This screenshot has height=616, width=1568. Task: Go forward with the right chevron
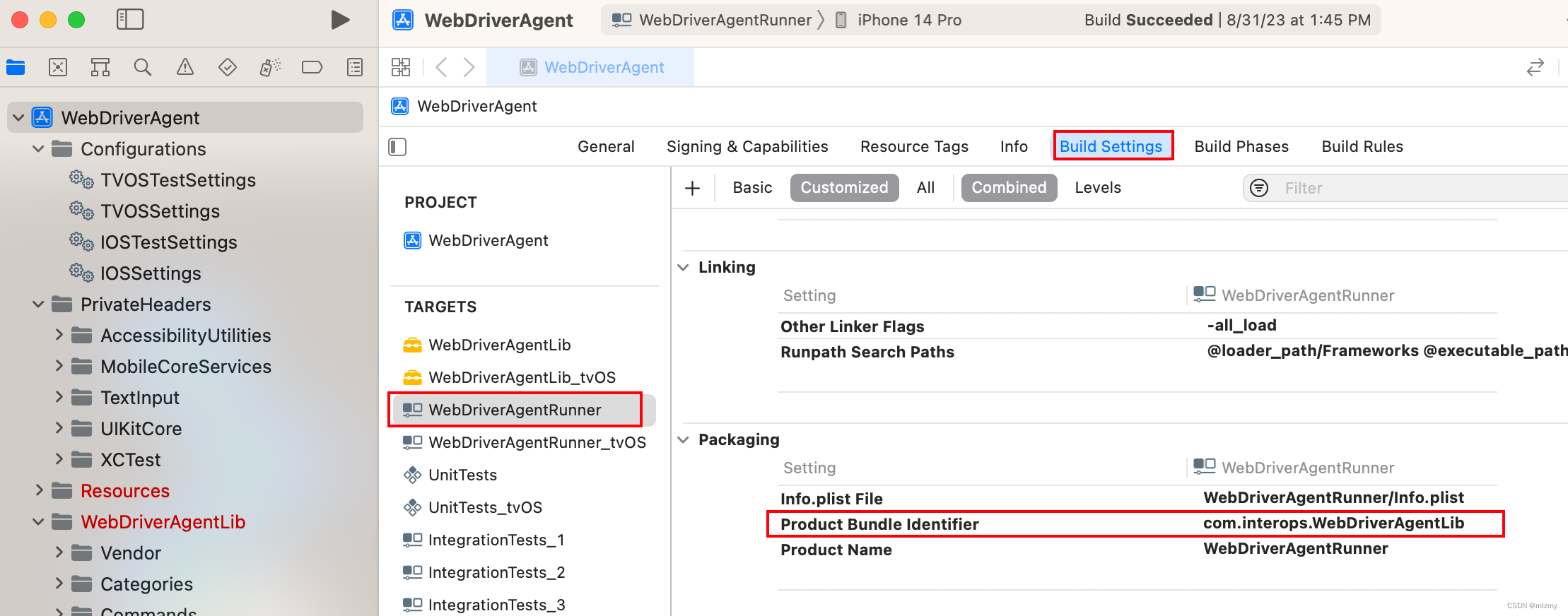469,67
